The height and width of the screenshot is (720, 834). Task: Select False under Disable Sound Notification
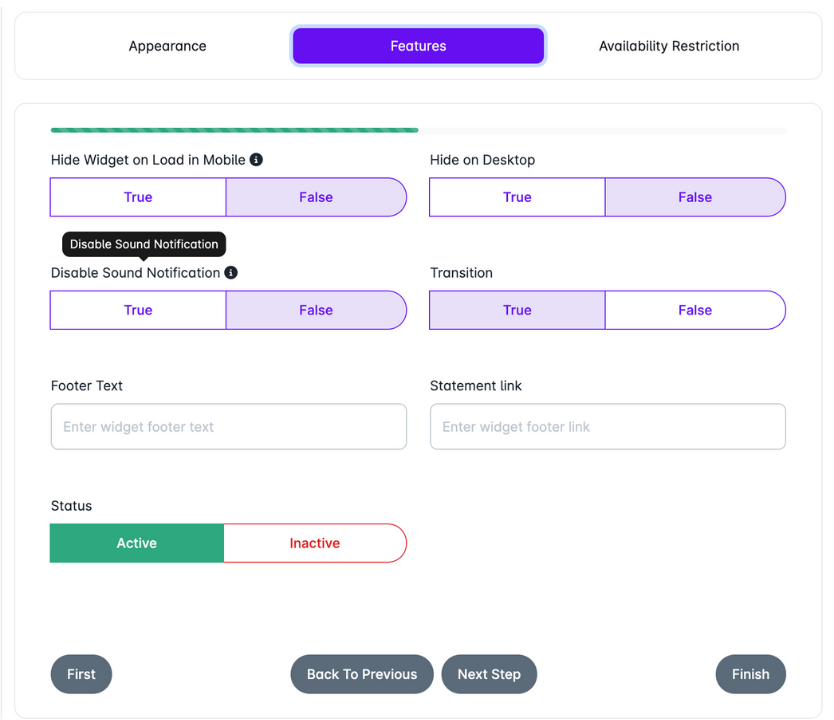pos(316,310)
